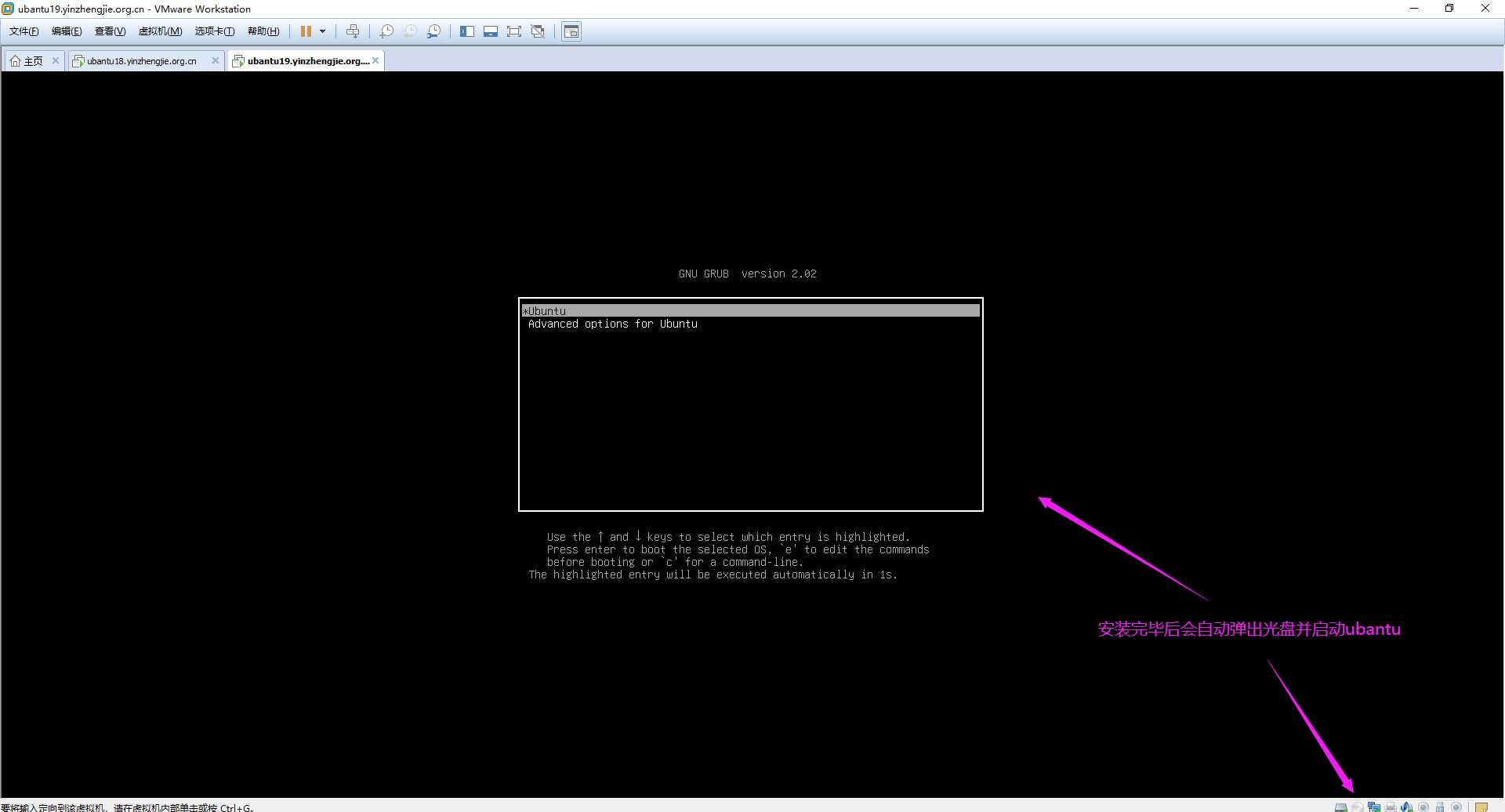Viewport: 1505px width, 812px height.
Task: Click the Ctrl+G input hint status text
Action: pos(127,807)
